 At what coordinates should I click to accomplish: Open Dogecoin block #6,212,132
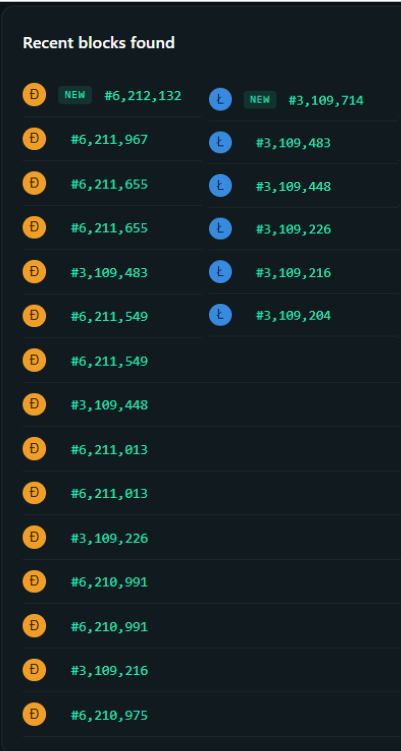click(143, 96)
